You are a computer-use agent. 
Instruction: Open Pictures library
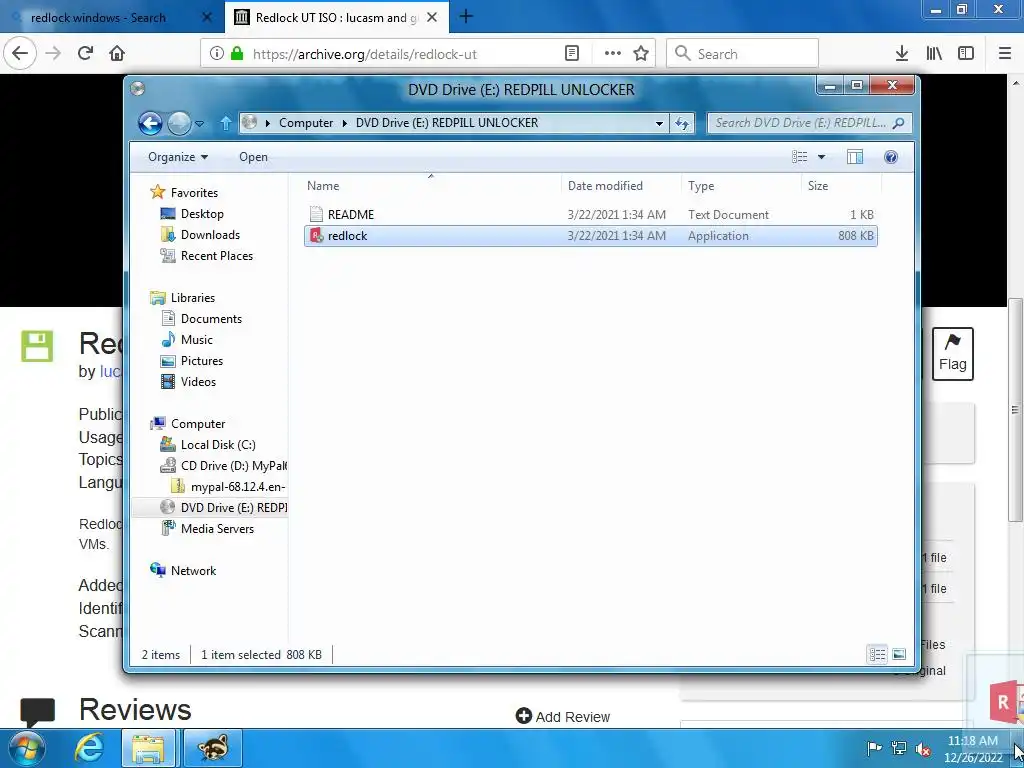pos(202,360)
